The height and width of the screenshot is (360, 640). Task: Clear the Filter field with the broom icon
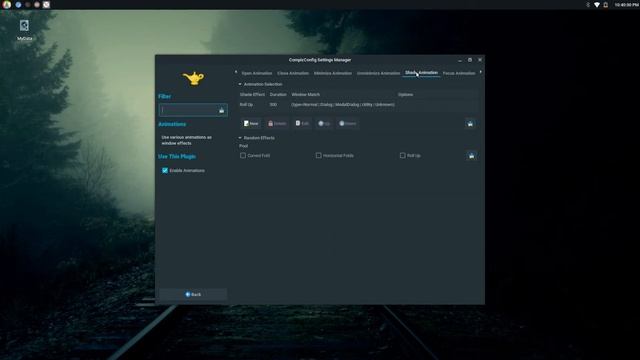pos(222,110)
